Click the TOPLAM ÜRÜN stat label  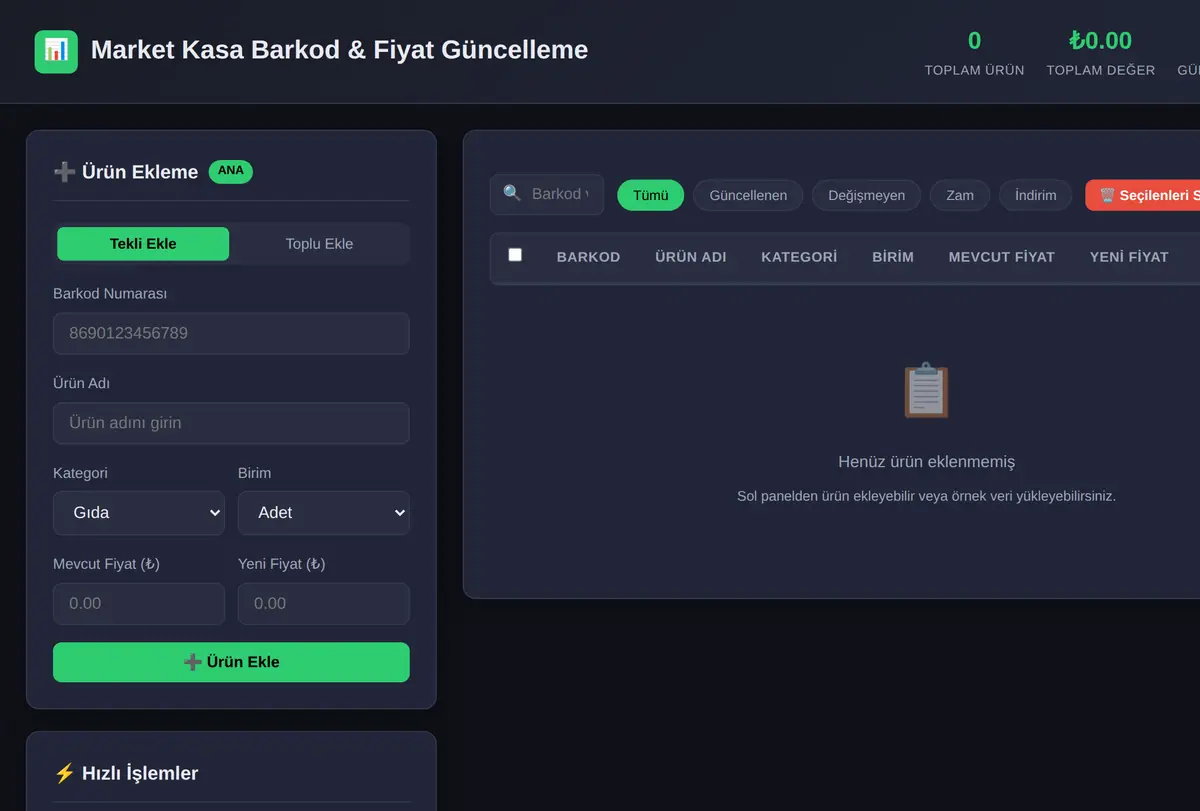point(974,70)
